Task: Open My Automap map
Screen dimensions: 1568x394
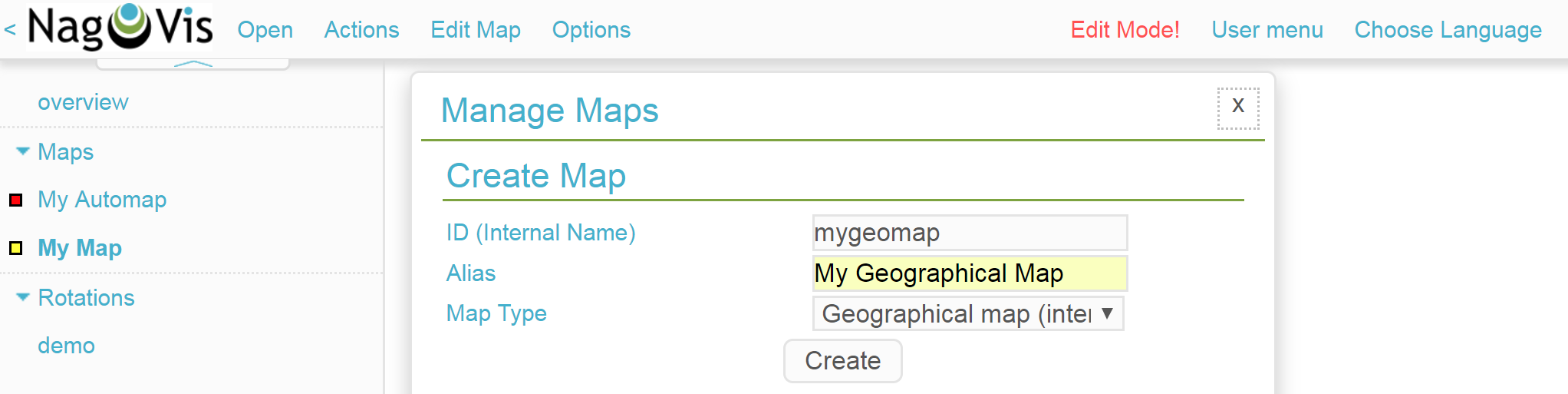Action: coord(102,200)
